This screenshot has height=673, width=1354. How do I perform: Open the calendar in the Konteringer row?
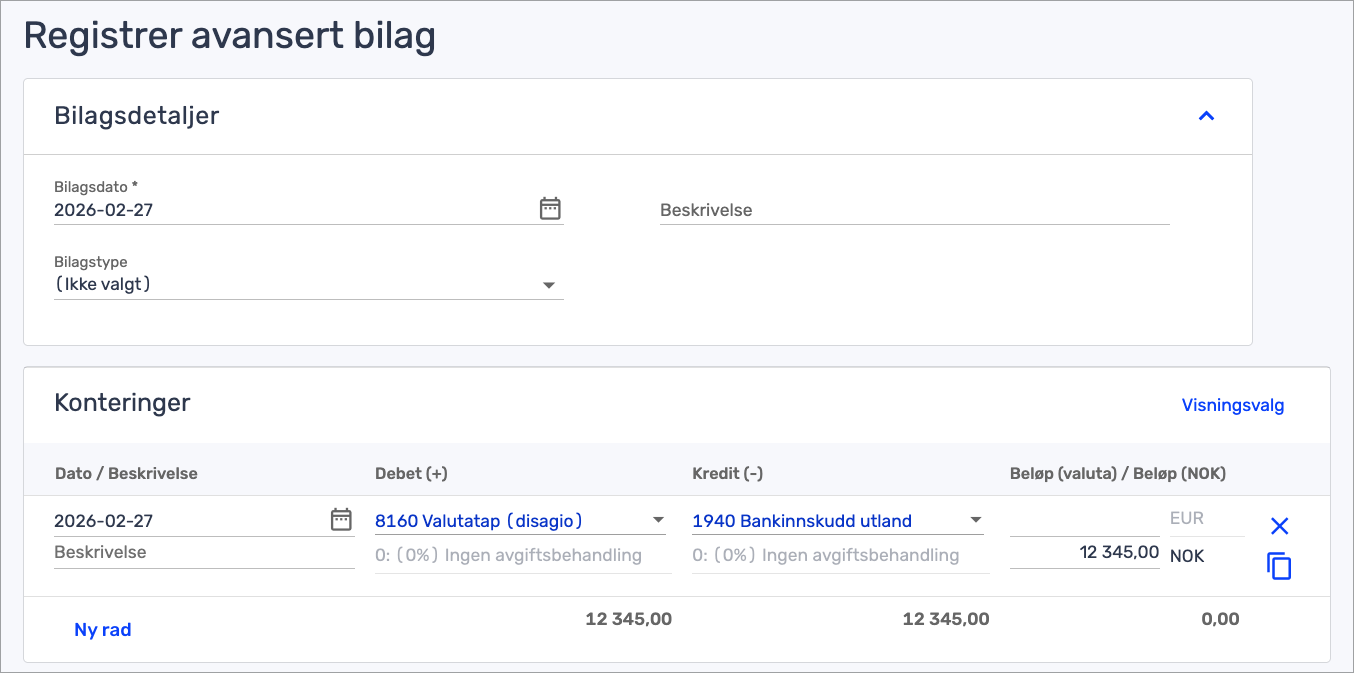pyautogui.click(x=341, y=519)
